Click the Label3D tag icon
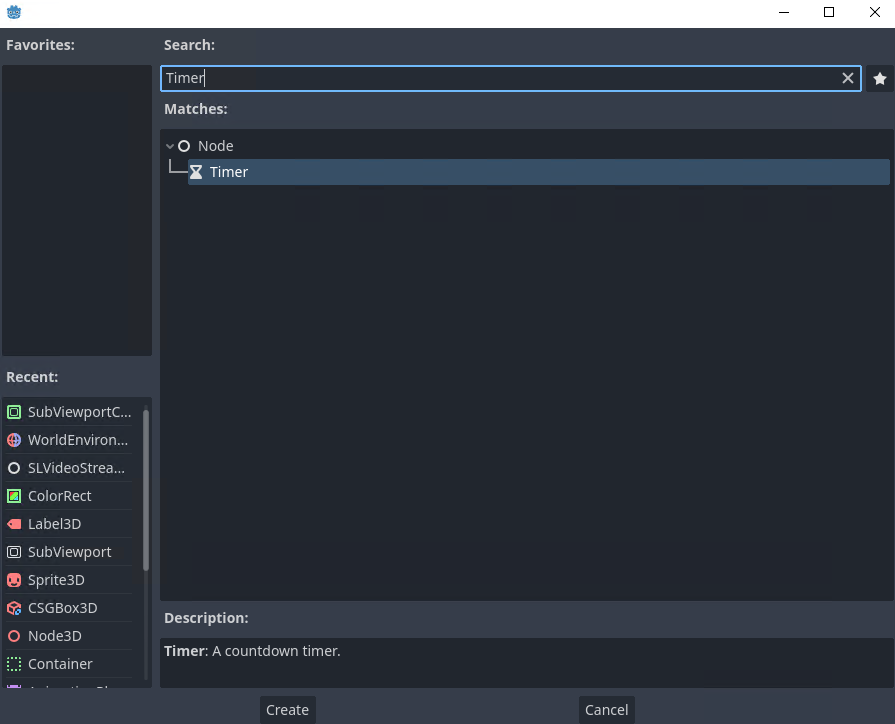The height and width of the screenshot is (724, 895). (14, 524)
